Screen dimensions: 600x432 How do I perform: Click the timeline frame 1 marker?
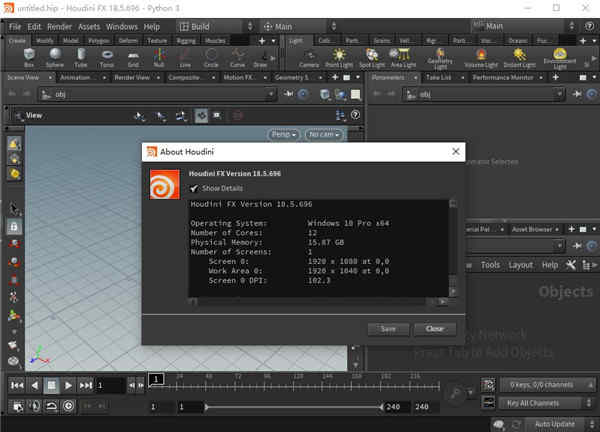coord(156,379)
